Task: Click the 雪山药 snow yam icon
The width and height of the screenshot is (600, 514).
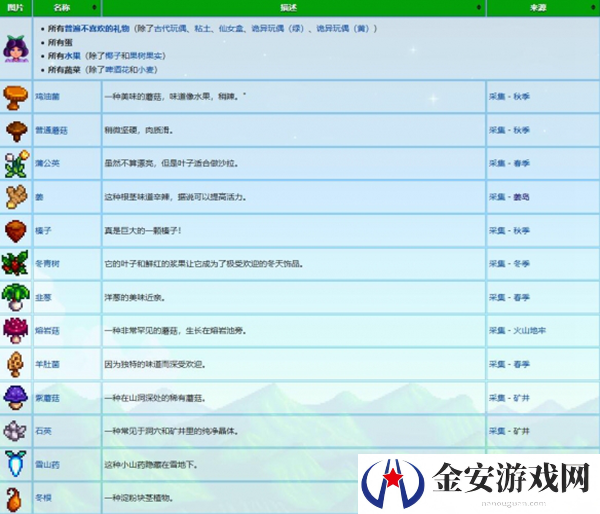Action: point(16,463)
